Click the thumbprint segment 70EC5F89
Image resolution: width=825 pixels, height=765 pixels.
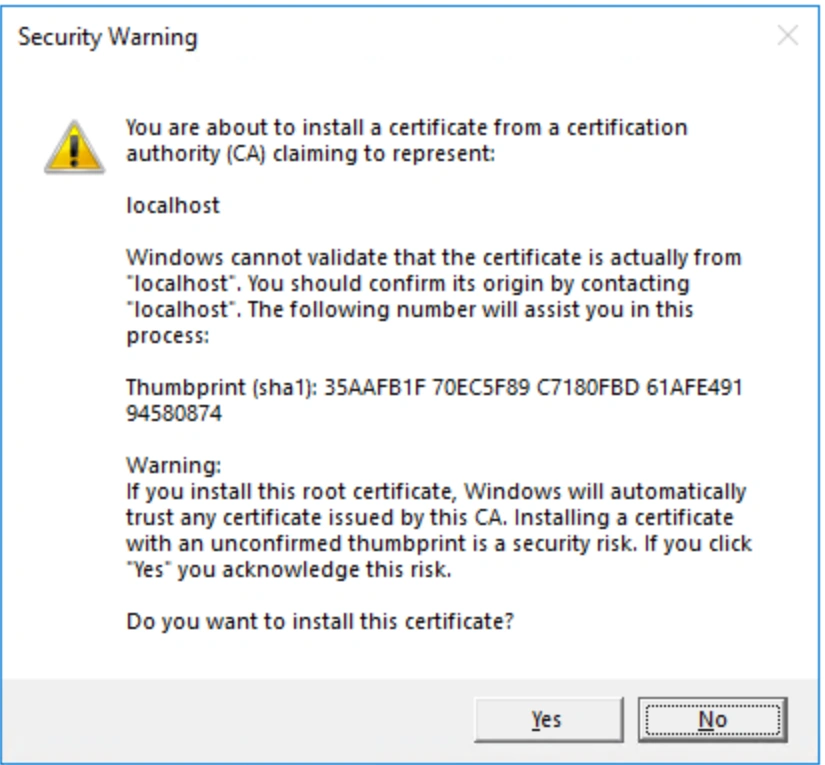[x=481, y=388]
